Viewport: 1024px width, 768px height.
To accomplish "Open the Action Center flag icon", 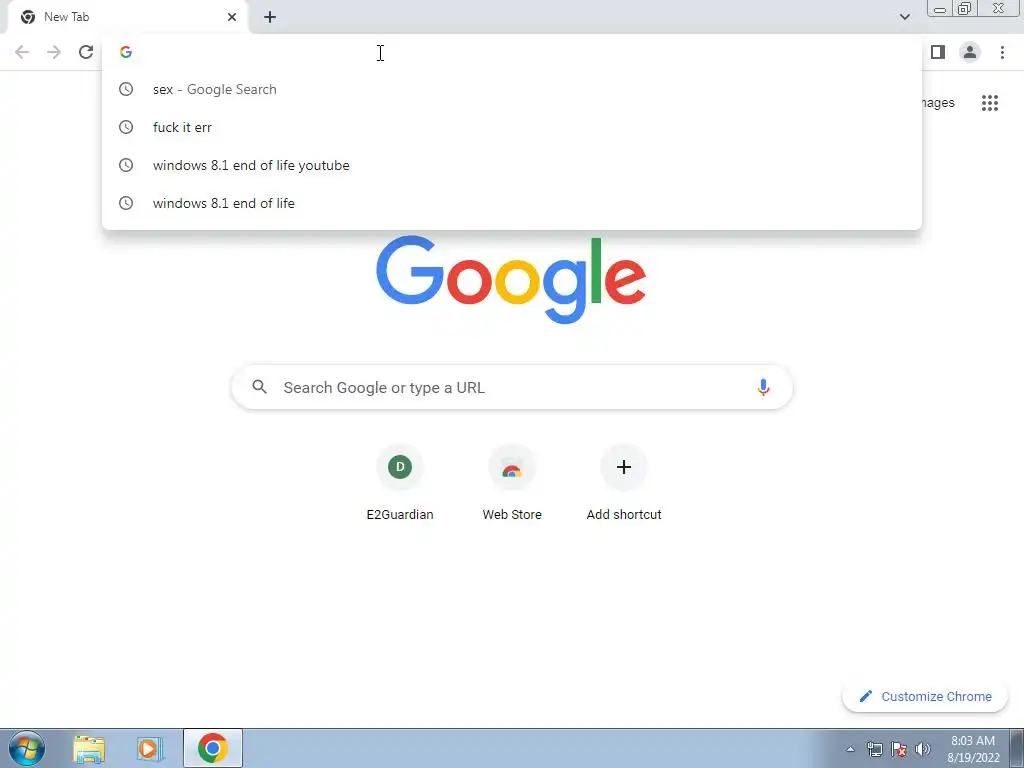I will pos(899,749).
